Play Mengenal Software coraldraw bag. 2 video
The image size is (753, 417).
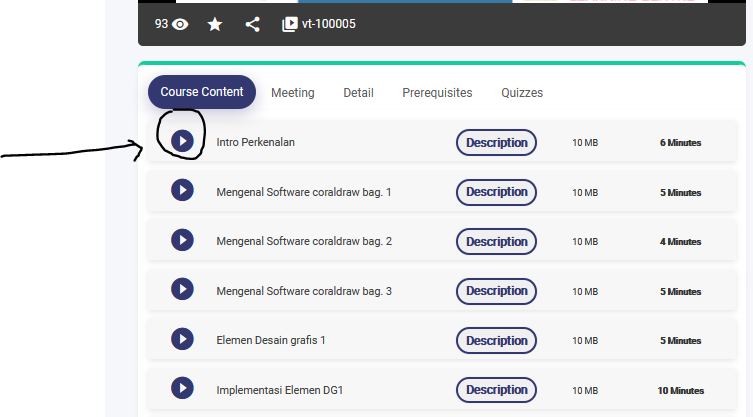click(182, 240)
